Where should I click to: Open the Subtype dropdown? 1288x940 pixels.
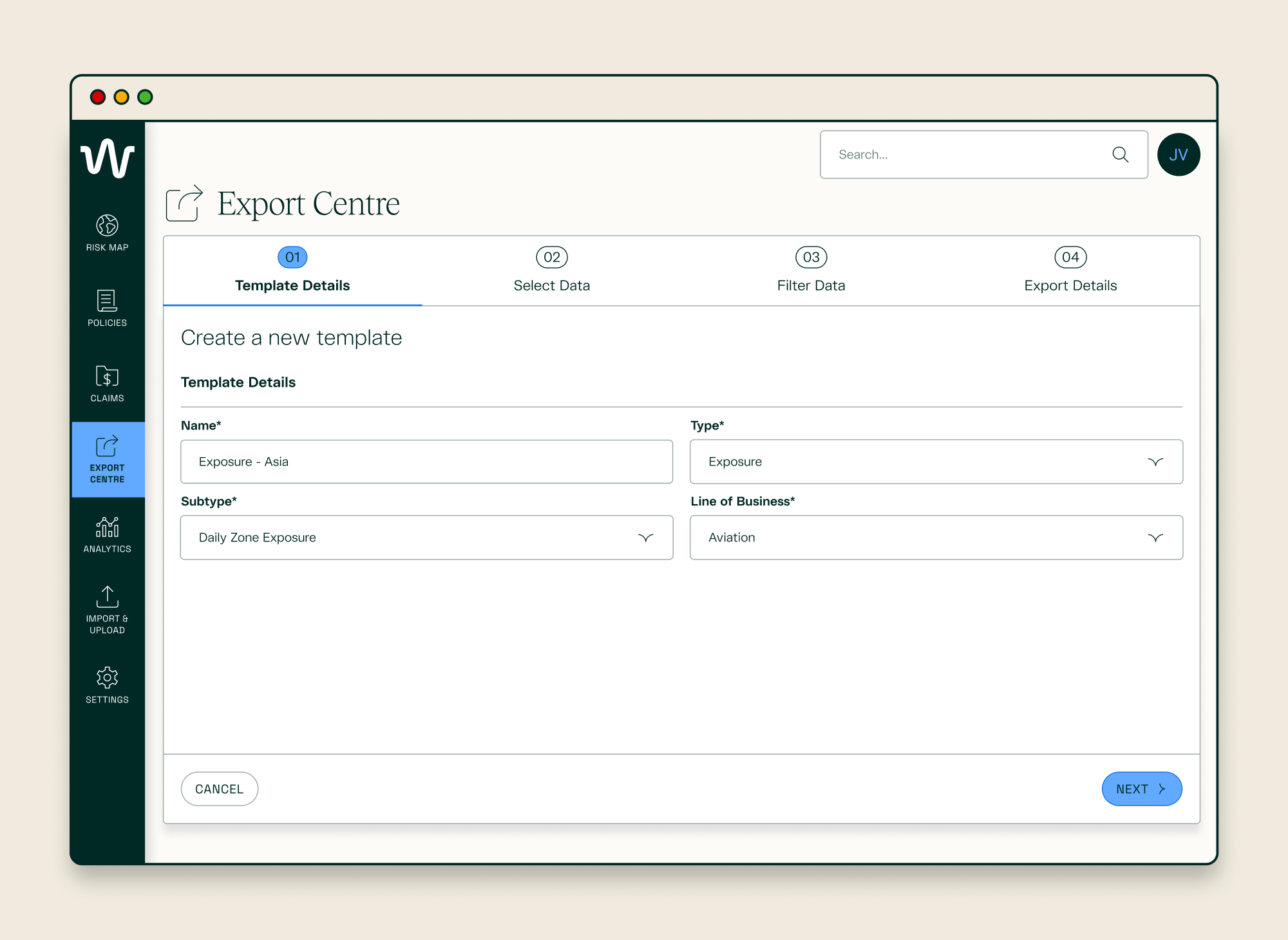tap(427, 538)
